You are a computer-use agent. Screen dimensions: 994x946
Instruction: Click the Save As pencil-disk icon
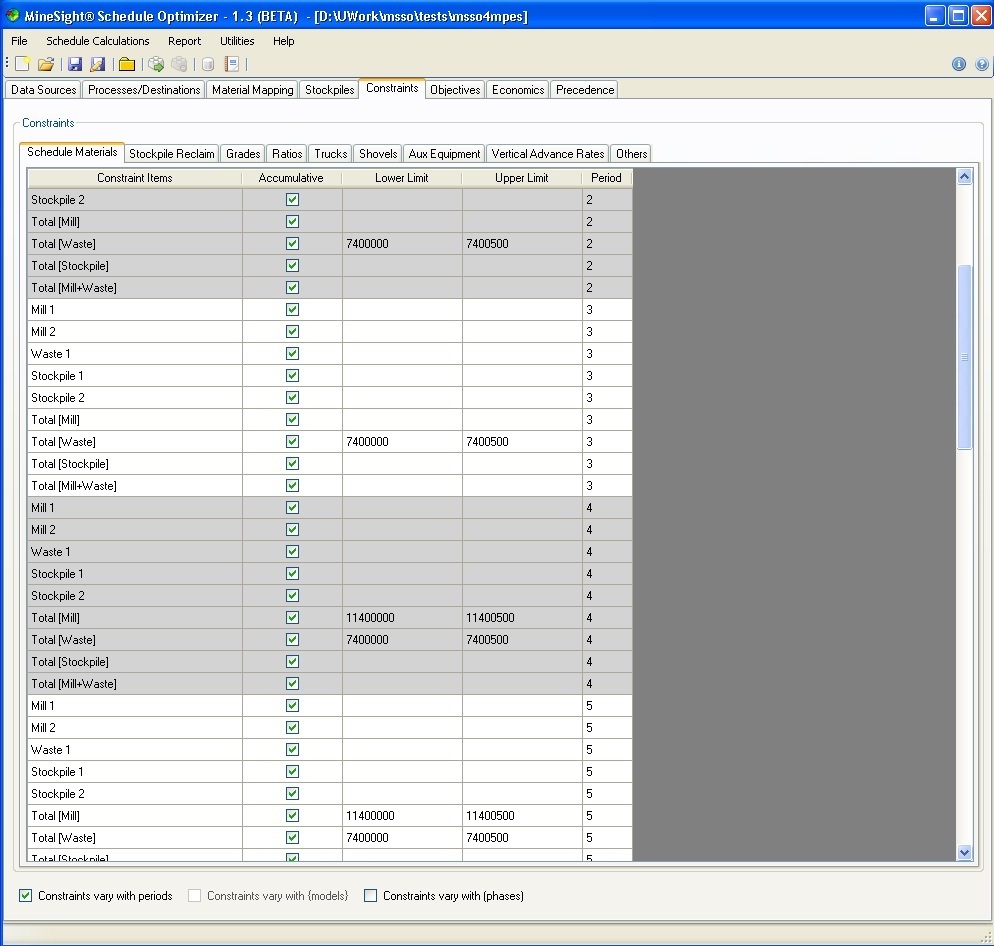pos(98,64)
